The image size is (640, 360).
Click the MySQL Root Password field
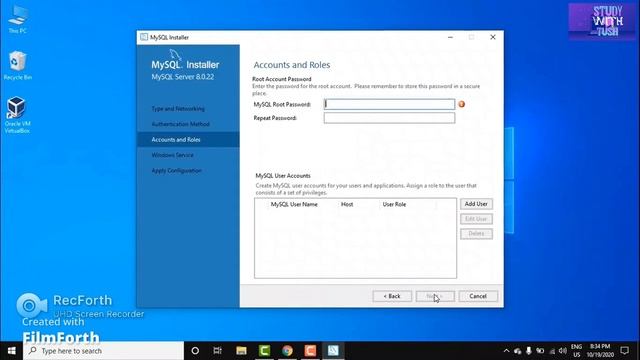389,104
